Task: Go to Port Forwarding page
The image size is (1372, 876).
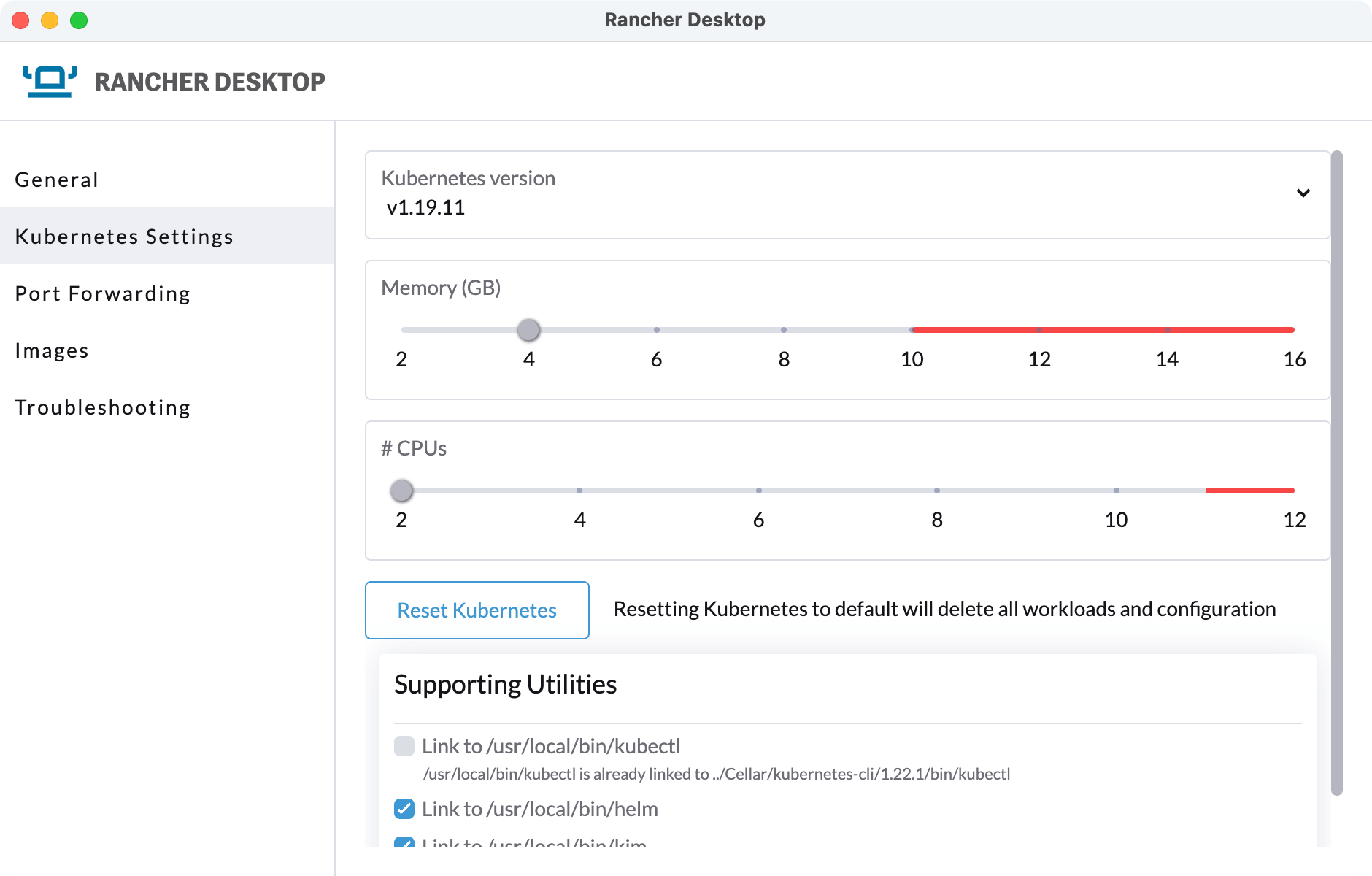Action: [x=167, y=293]
